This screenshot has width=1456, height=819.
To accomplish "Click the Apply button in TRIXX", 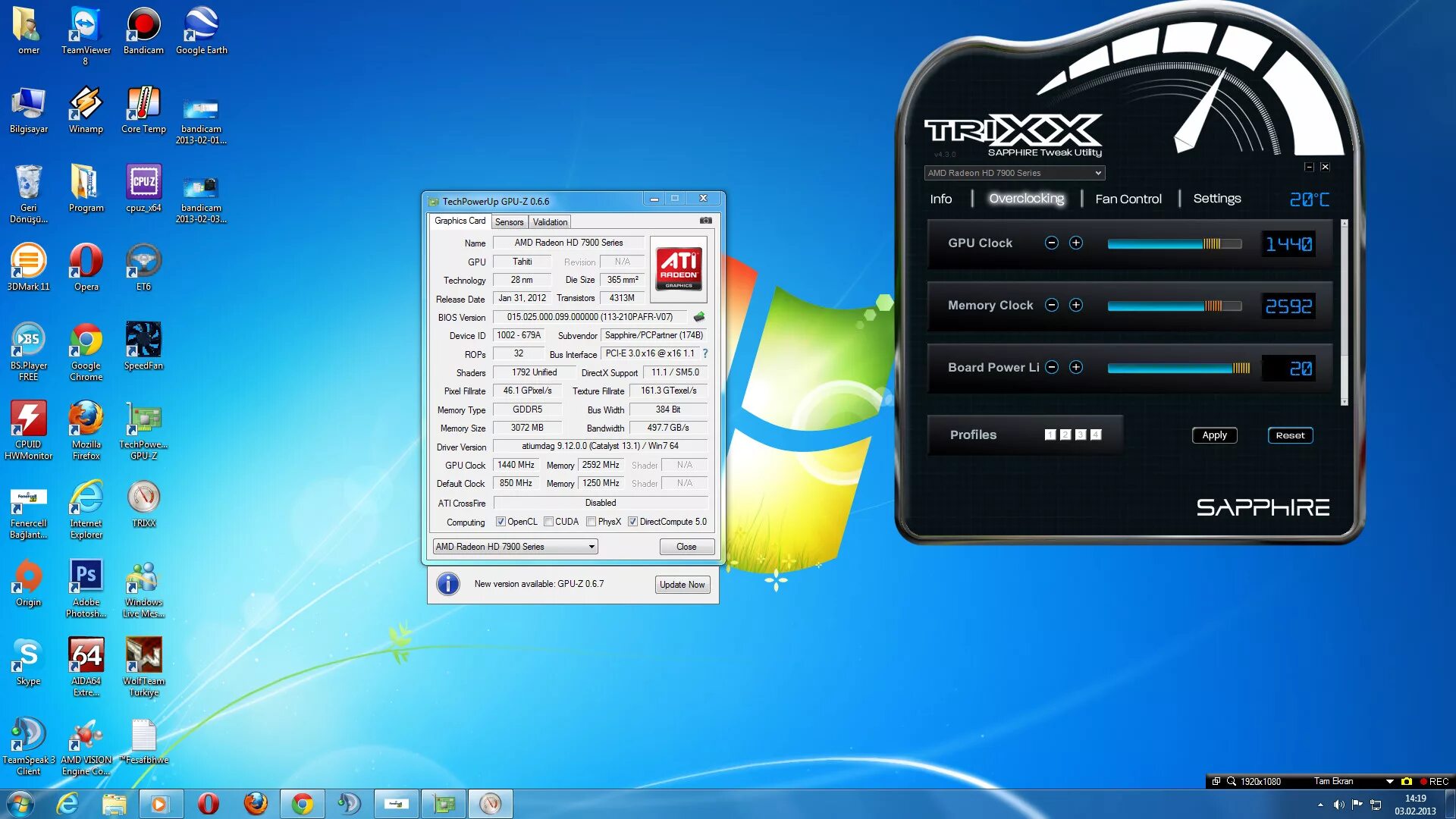I will tap(1214, 435).
